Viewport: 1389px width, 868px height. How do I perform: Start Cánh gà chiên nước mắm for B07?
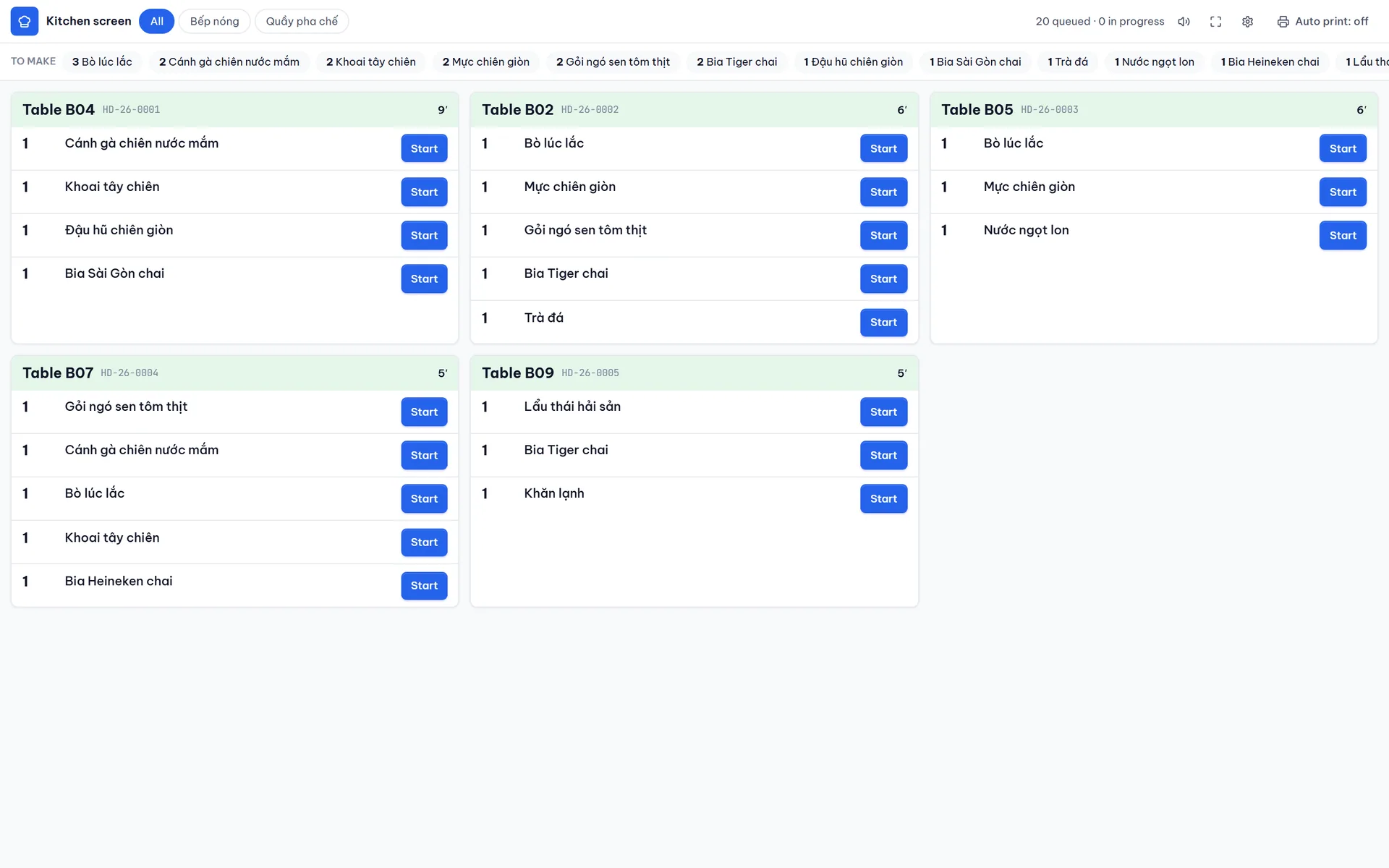[424, 455]
